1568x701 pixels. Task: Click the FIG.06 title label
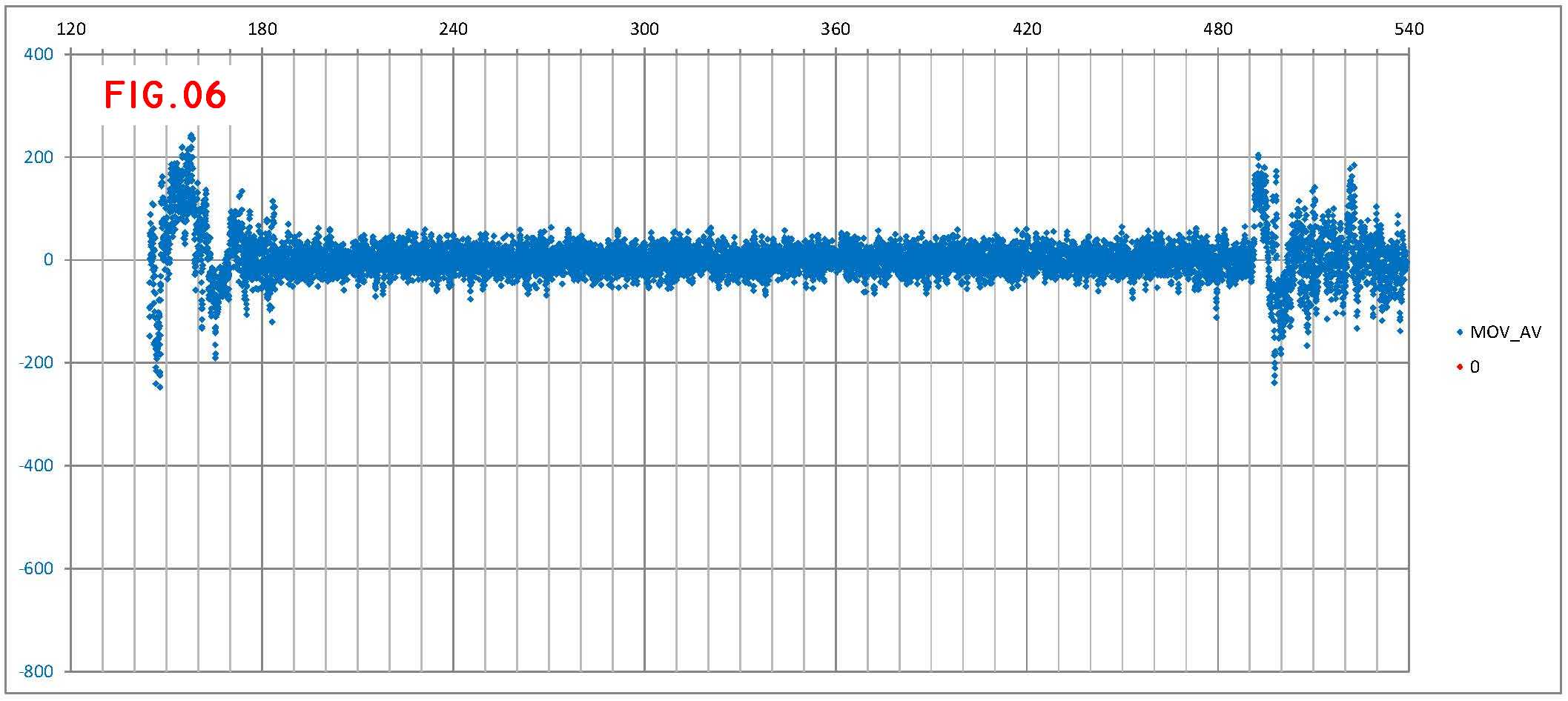pos(165,96)
